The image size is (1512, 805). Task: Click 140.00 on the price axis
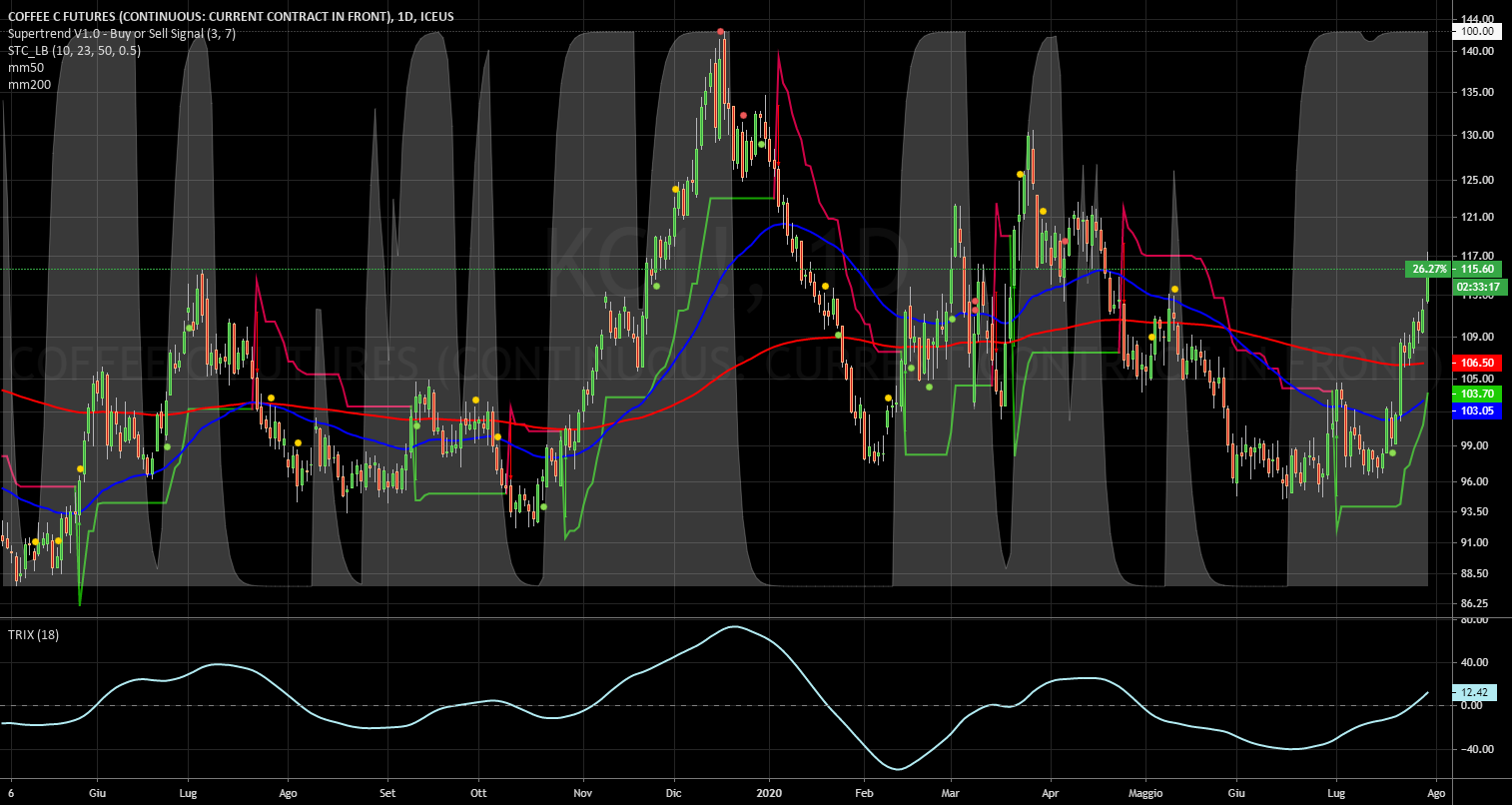click(x=1478, y=51)
